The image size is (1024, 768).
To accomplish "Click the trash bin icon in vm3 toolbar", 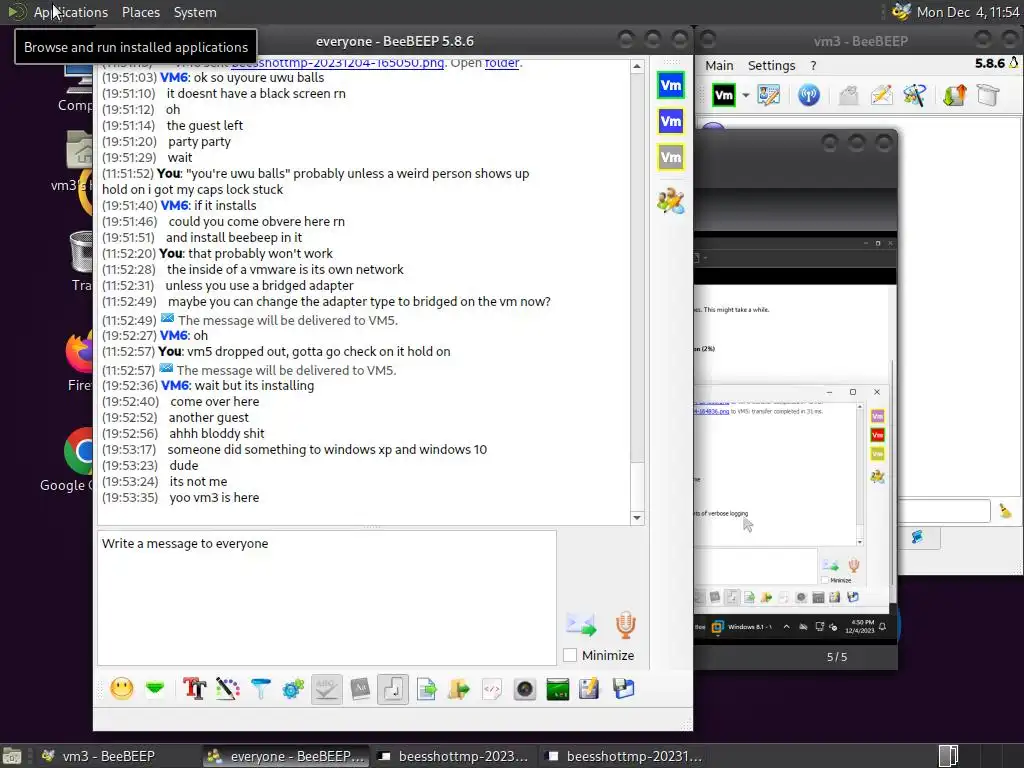I will point(988,95).
